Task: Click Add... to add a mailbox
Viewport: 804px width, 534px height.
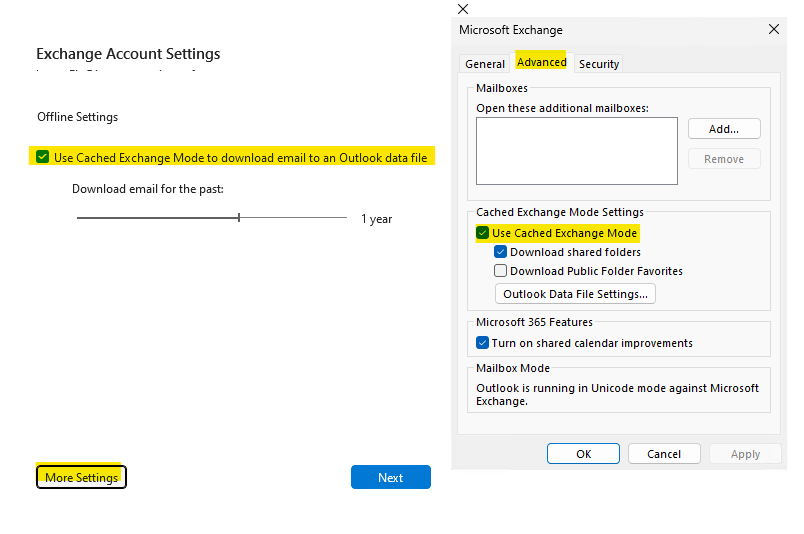Action: tap(724, 129)
